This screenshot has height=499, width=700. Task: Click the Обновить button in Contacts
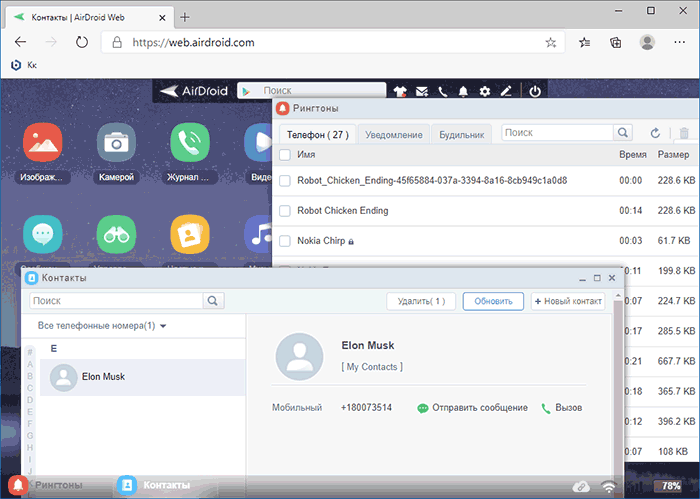[x=493, y=301]
